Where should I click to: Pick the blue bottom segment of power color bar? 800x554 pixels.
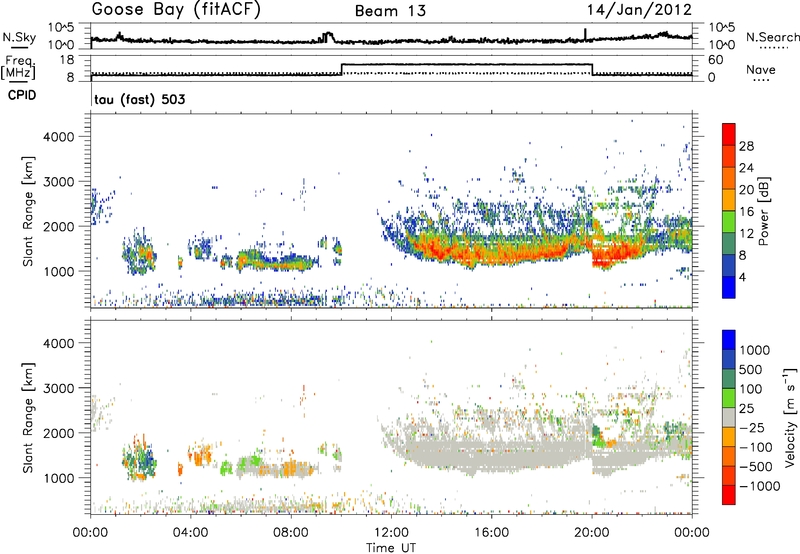click(729, 287)
